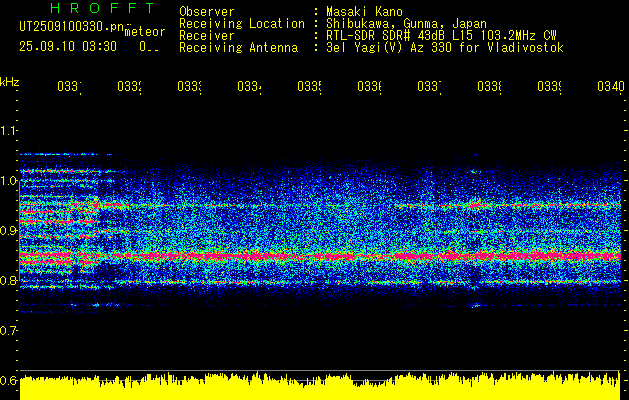Click the 0331 time marker
The height and width of the screenshot is (400, 629).
tap(69, 86)
